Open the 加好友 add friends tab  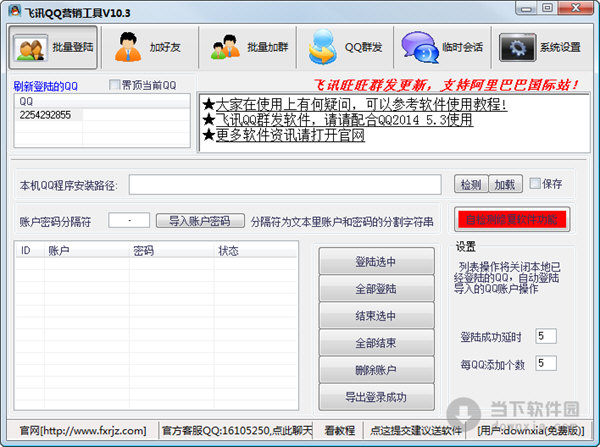[x=149, y=47]
